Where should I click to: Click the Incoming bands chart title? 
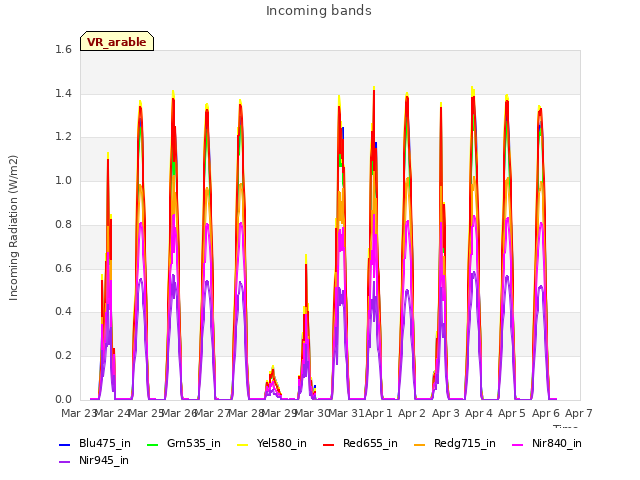(x=319, y=11)
